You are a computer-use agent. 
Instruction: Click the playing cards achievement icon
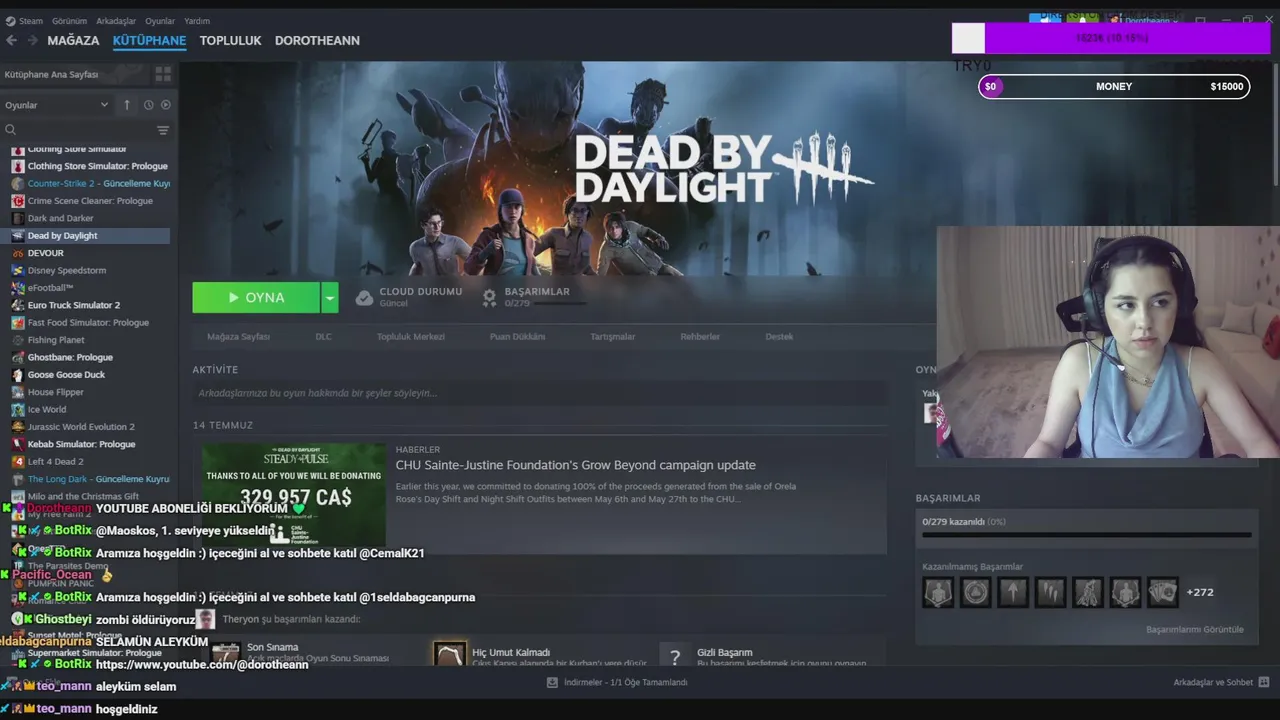pos(1162,593)
